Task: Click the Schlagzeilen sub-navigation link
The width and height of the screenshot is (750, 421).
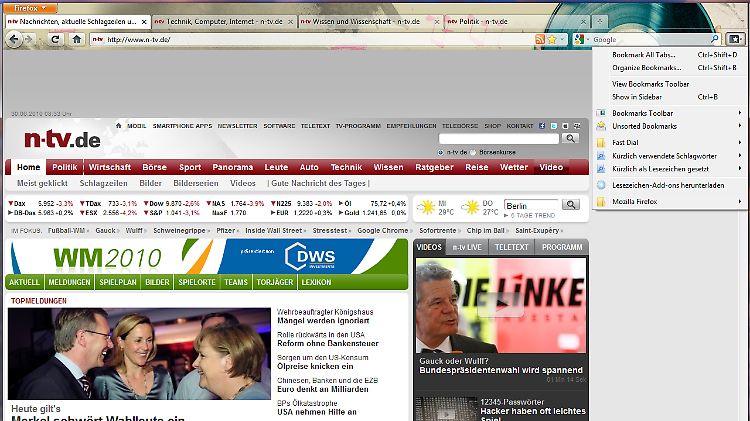Action: [x=104, y=183]
